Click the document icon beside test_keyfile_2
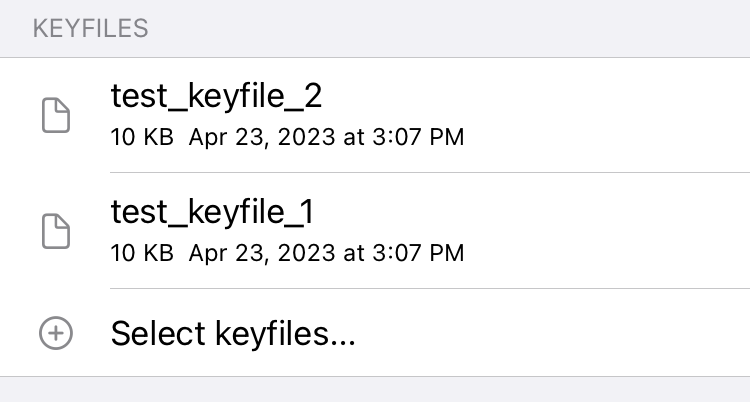The width and height of the screenshot is (750, 402). pos(56,115)
